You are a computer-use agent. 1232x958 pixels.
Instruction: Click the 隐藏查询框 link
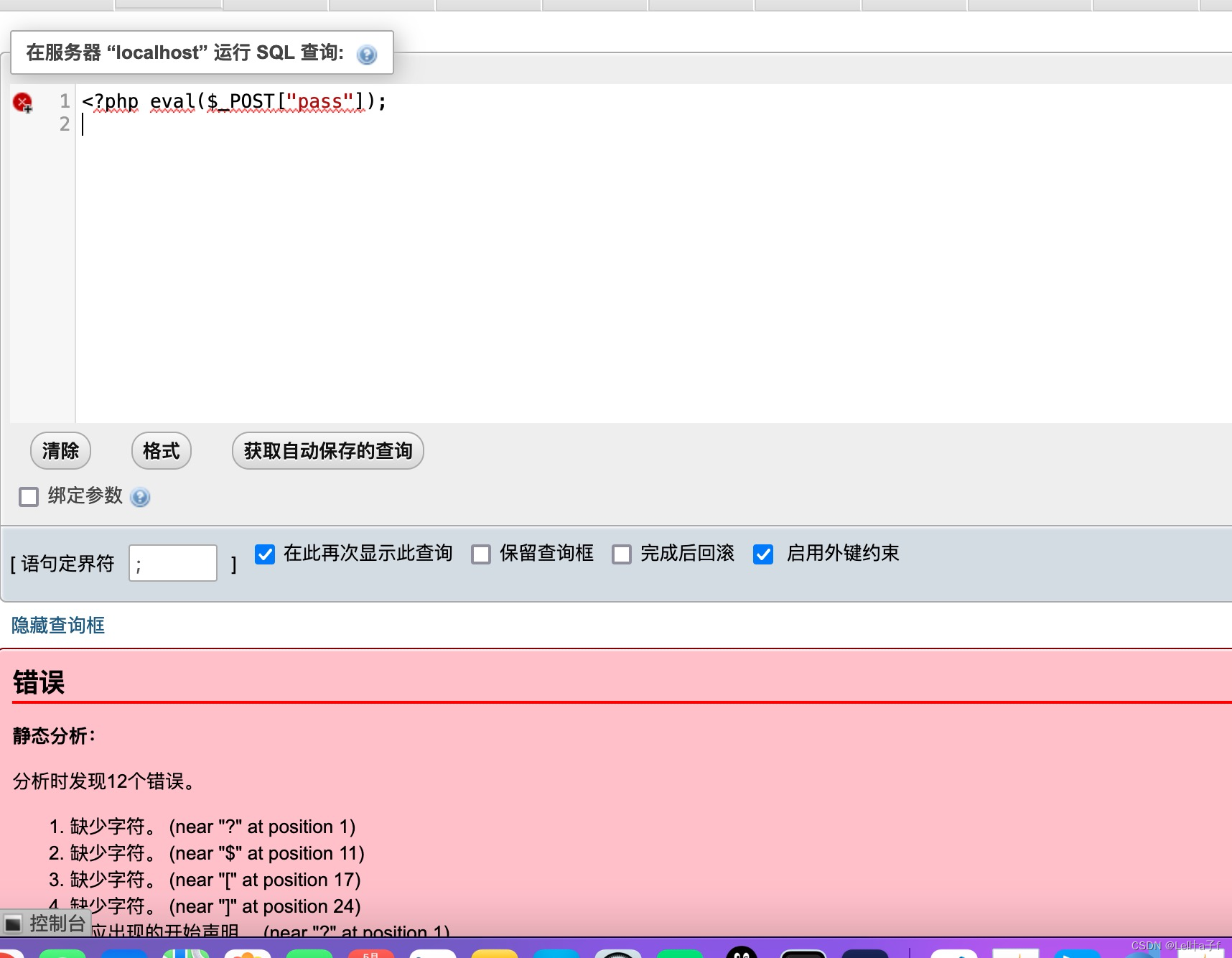[58, 626]
